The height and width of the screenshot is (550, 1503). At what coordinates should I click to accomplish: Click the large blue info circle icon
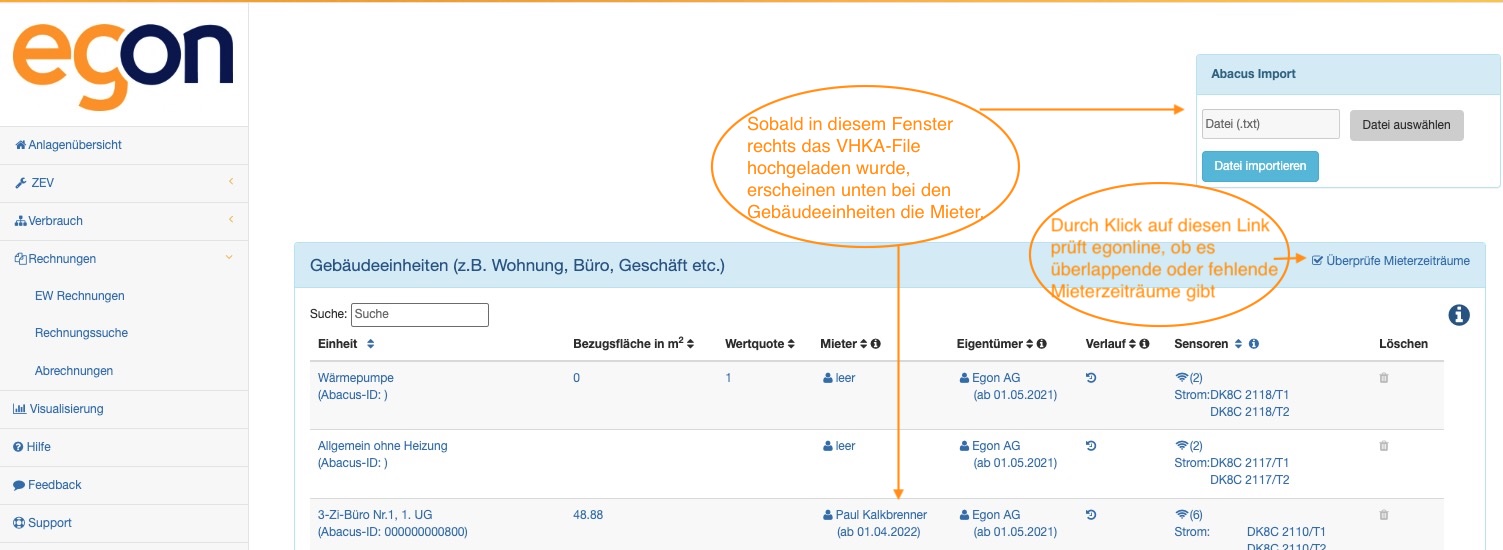[1459, 315]
